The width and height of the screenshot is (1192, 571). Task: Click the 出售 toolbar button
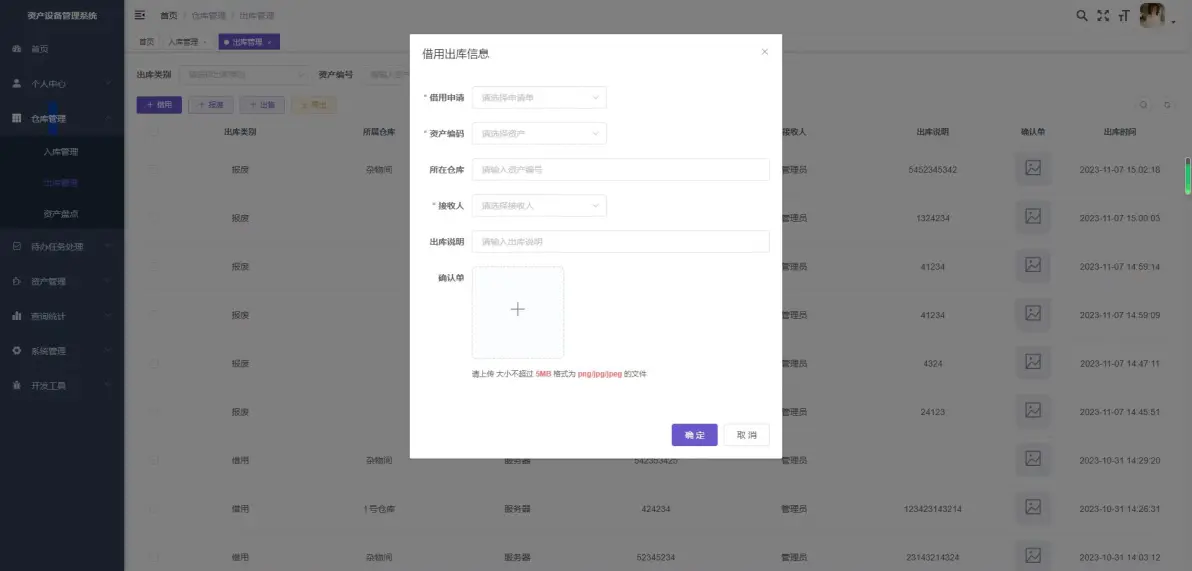click(x=262, y=105)
